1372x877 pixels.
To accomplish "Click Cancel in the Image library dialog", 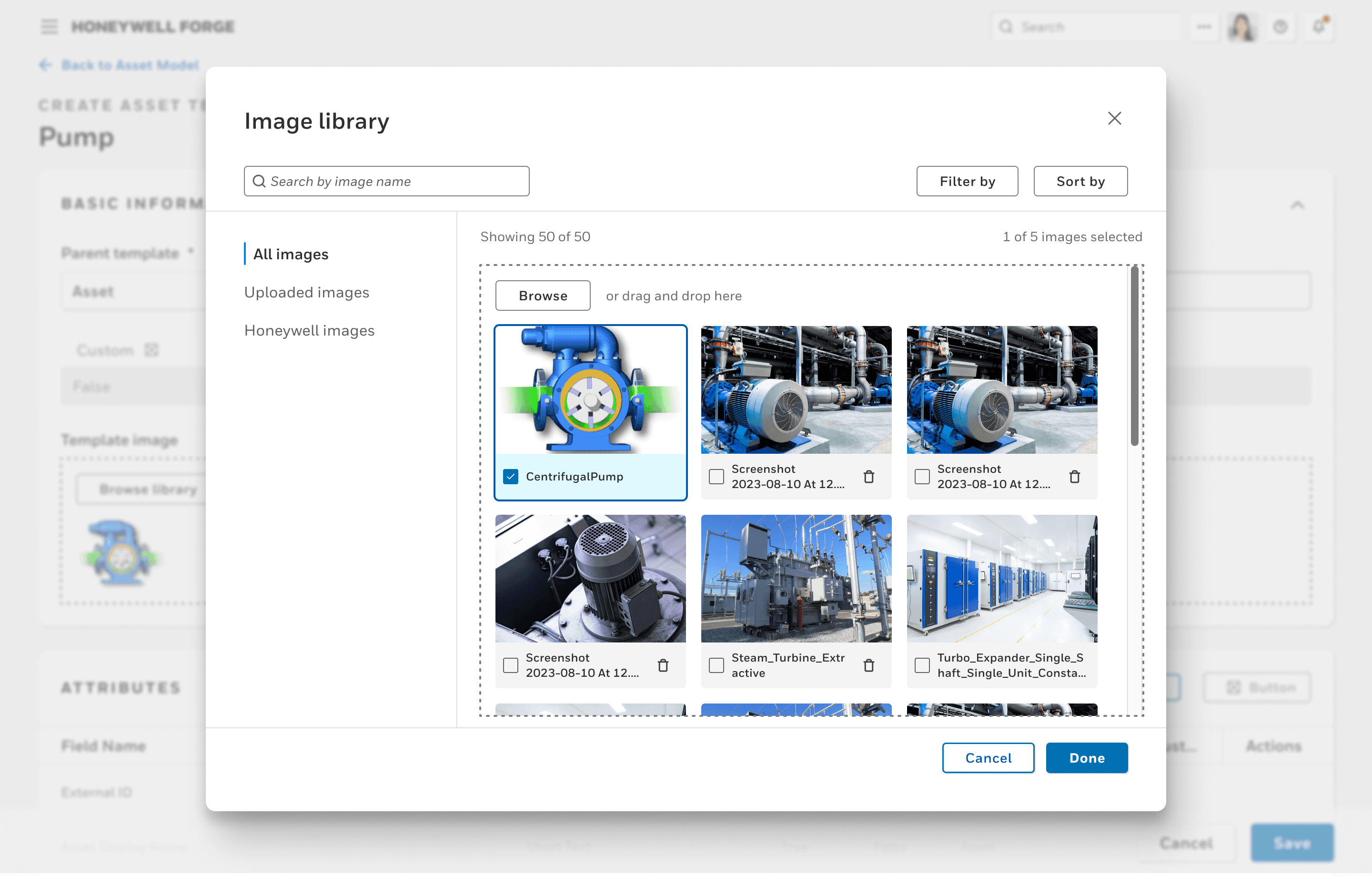I will [x=988, y=758].
